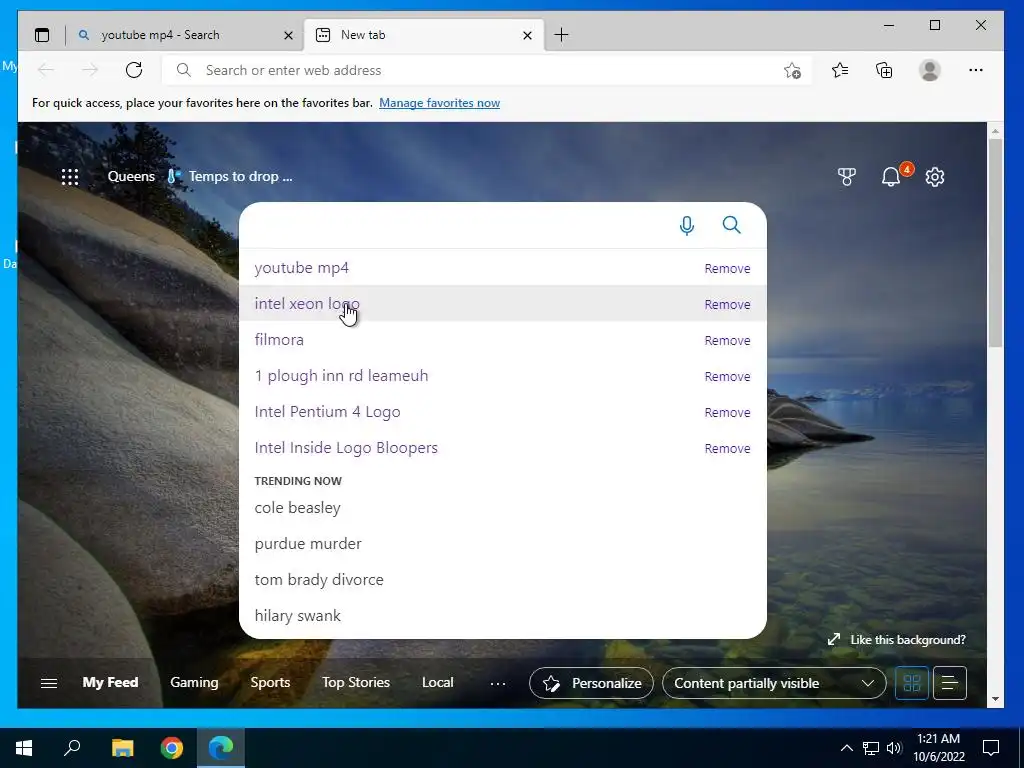Open Edge Settings and more ellipsis
1024x768 pixels.
pyautogui.click(x=976, y=70)
